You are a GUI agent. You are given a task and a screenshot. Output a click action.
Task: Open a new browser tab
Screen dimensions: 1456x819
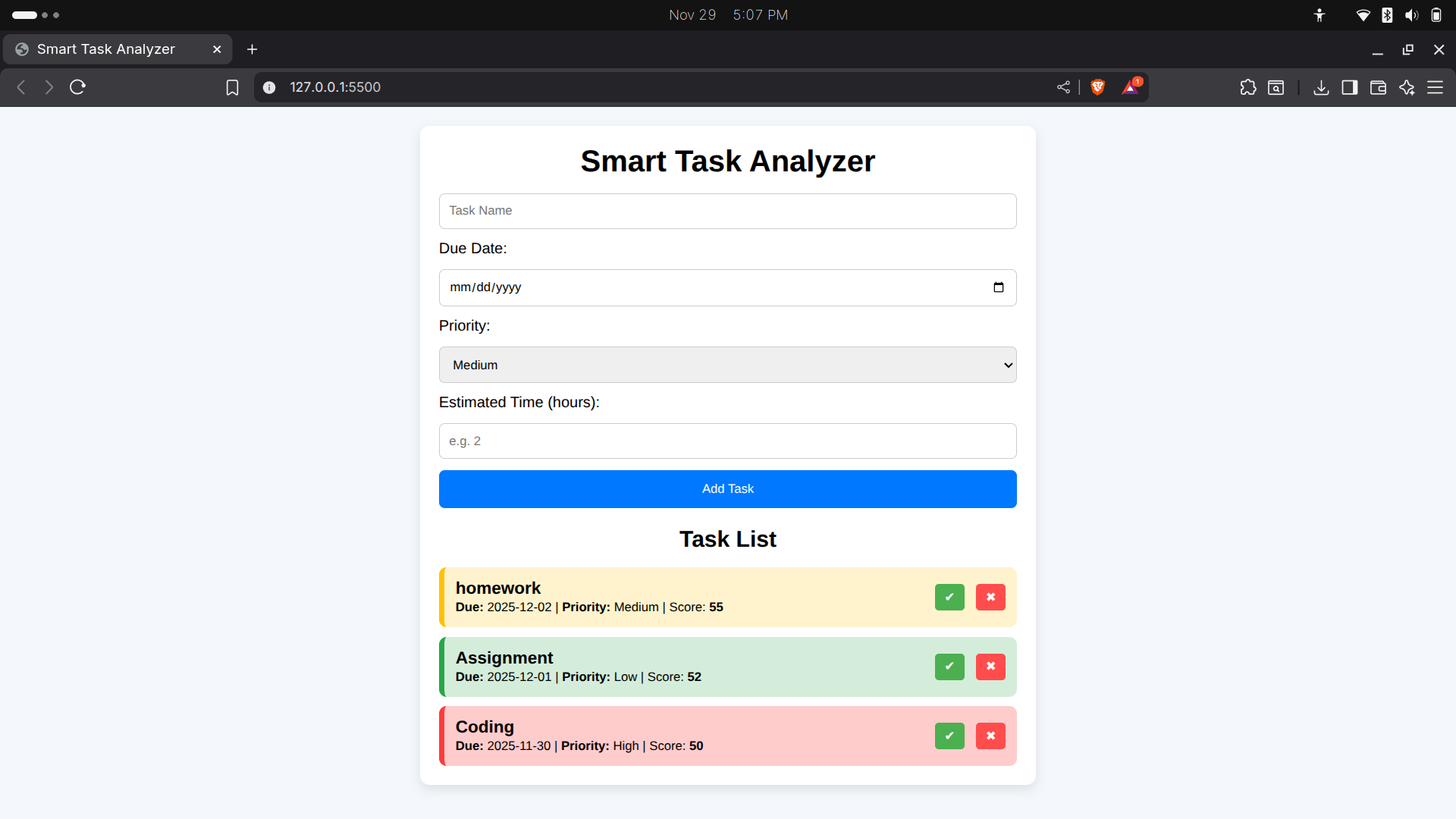tap(253, 49)
